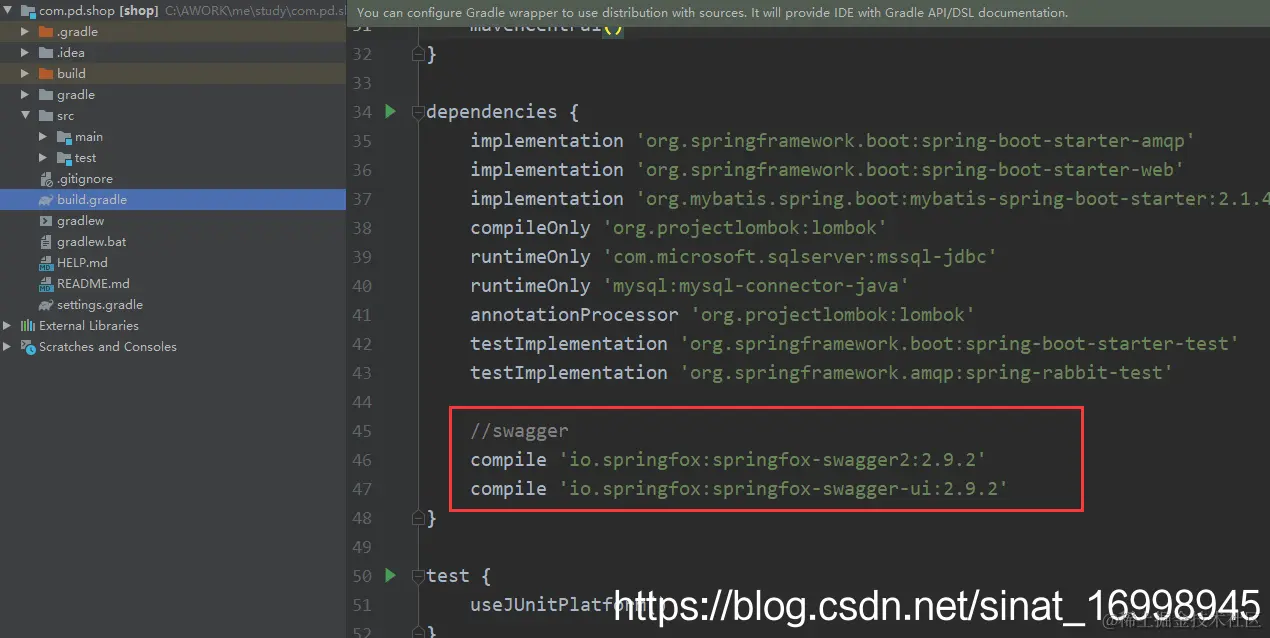
Task: Expand External Libraries node
Action: pos(8,325)
